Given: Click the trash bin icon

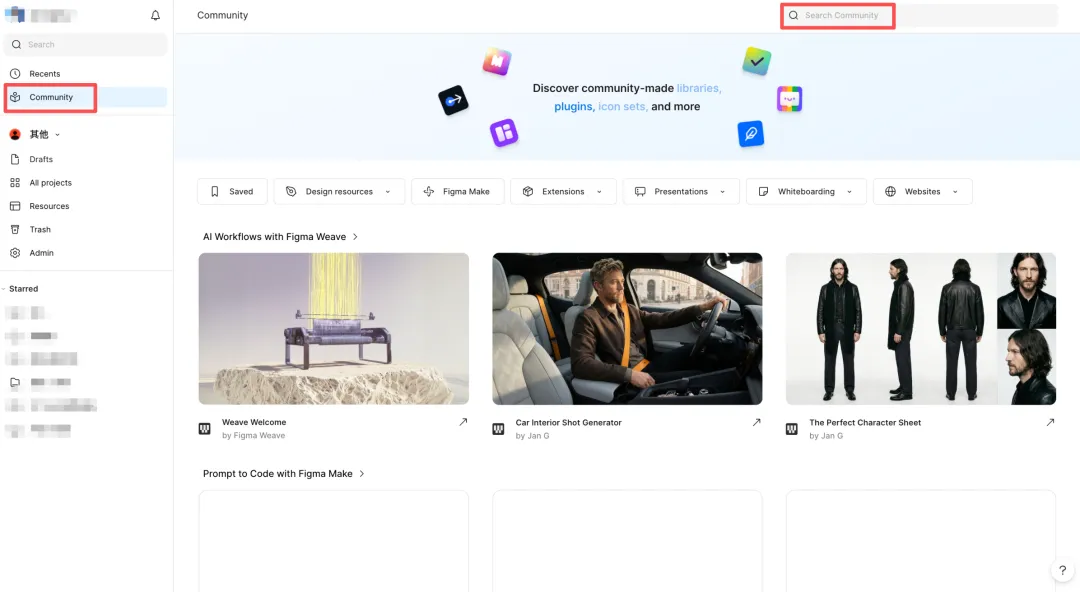Looking at the screenshot, I should tap(15, 229).
